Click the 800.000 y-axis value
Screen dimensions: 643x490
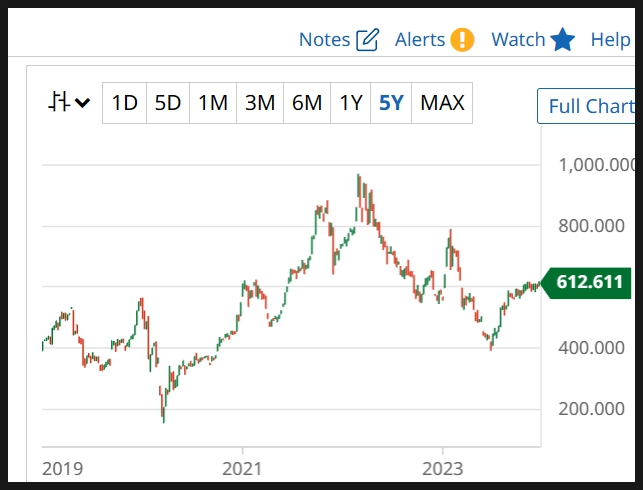pyautogui.click(x=591, y=226)
